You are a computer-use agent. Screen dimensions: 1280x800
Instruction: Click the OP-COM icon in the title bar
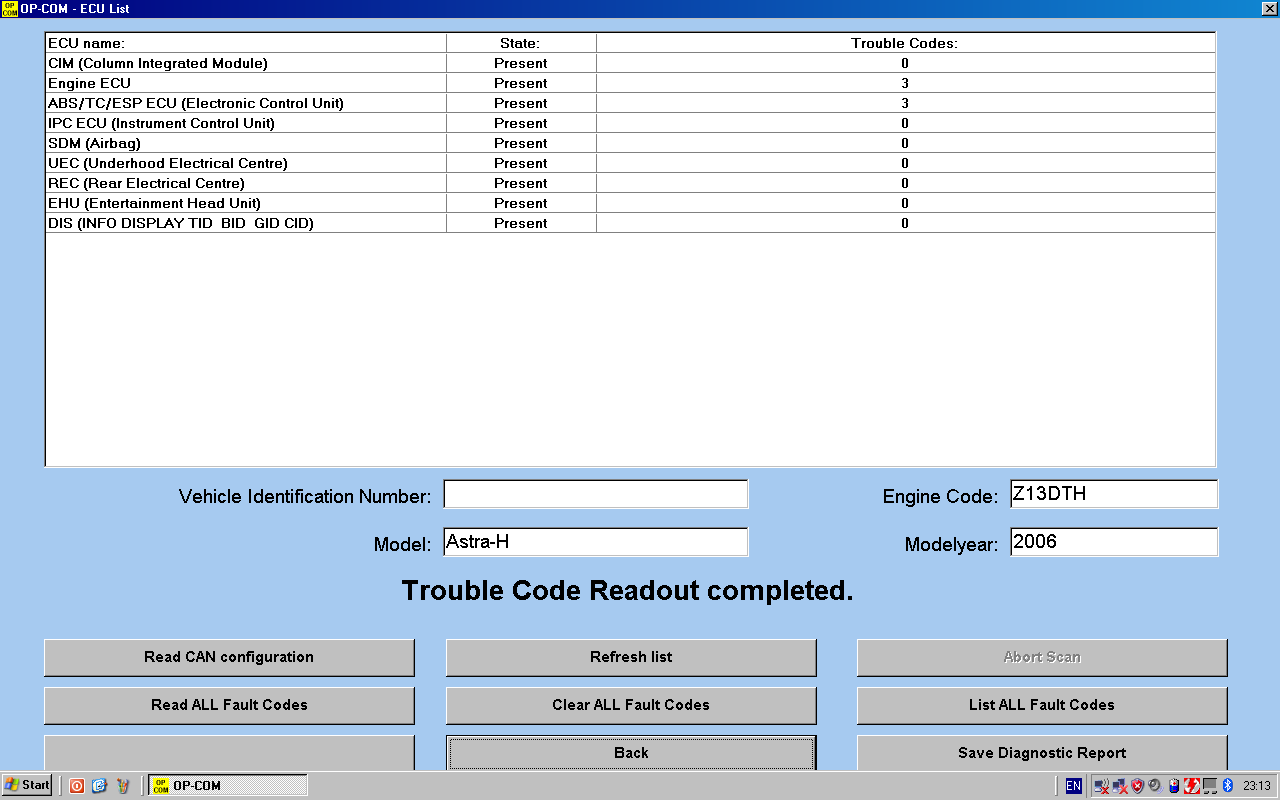pos(9,9)
